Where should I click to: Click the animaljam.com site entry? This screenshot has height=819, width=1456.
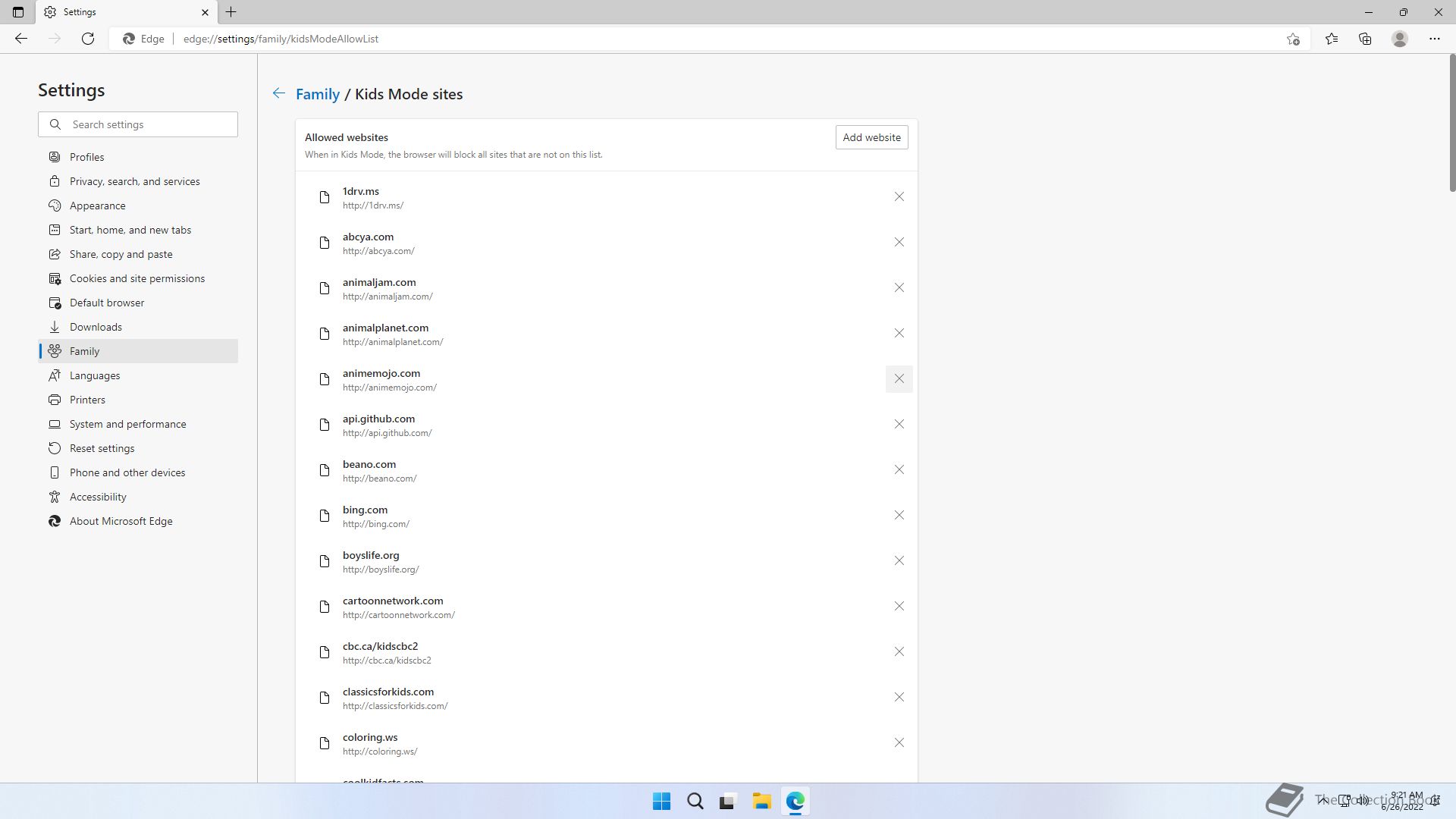coord(607,288)
